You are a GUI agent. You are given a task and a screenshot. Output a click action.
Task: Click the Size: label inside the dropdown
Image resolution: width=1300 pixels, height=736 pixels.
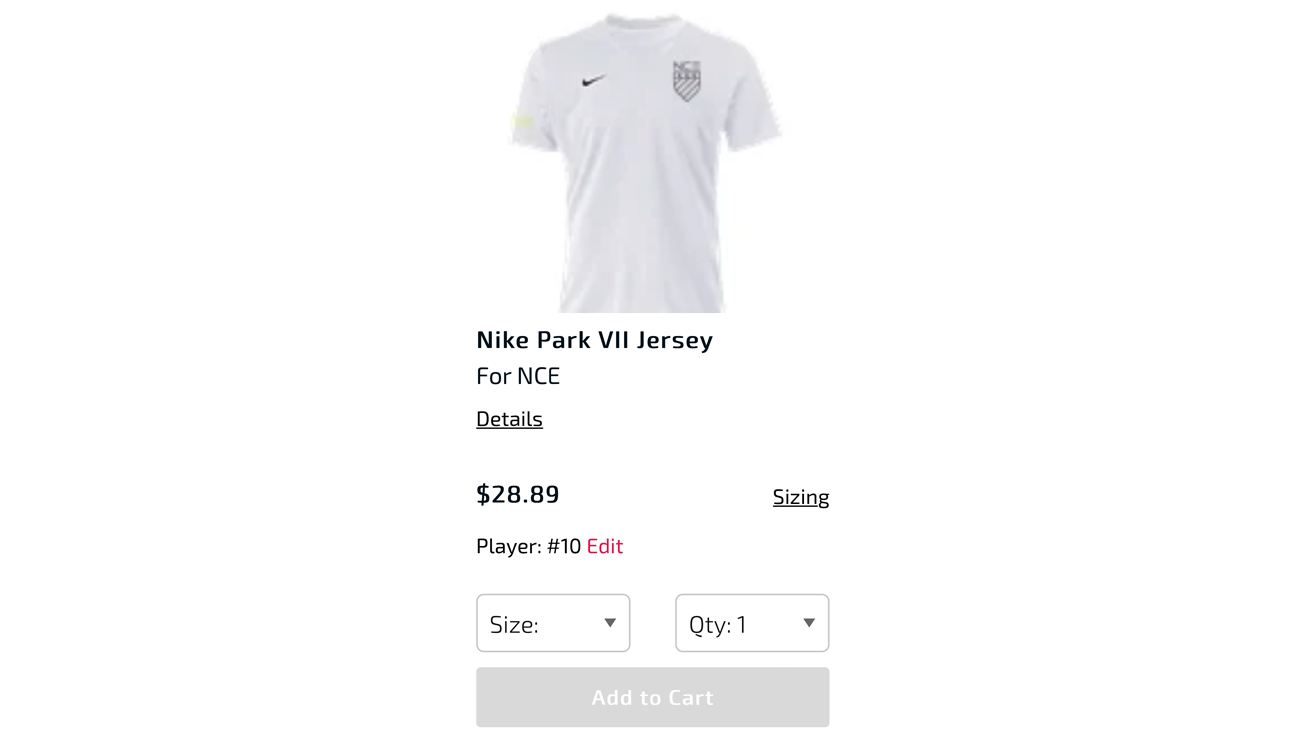point(514,625)
